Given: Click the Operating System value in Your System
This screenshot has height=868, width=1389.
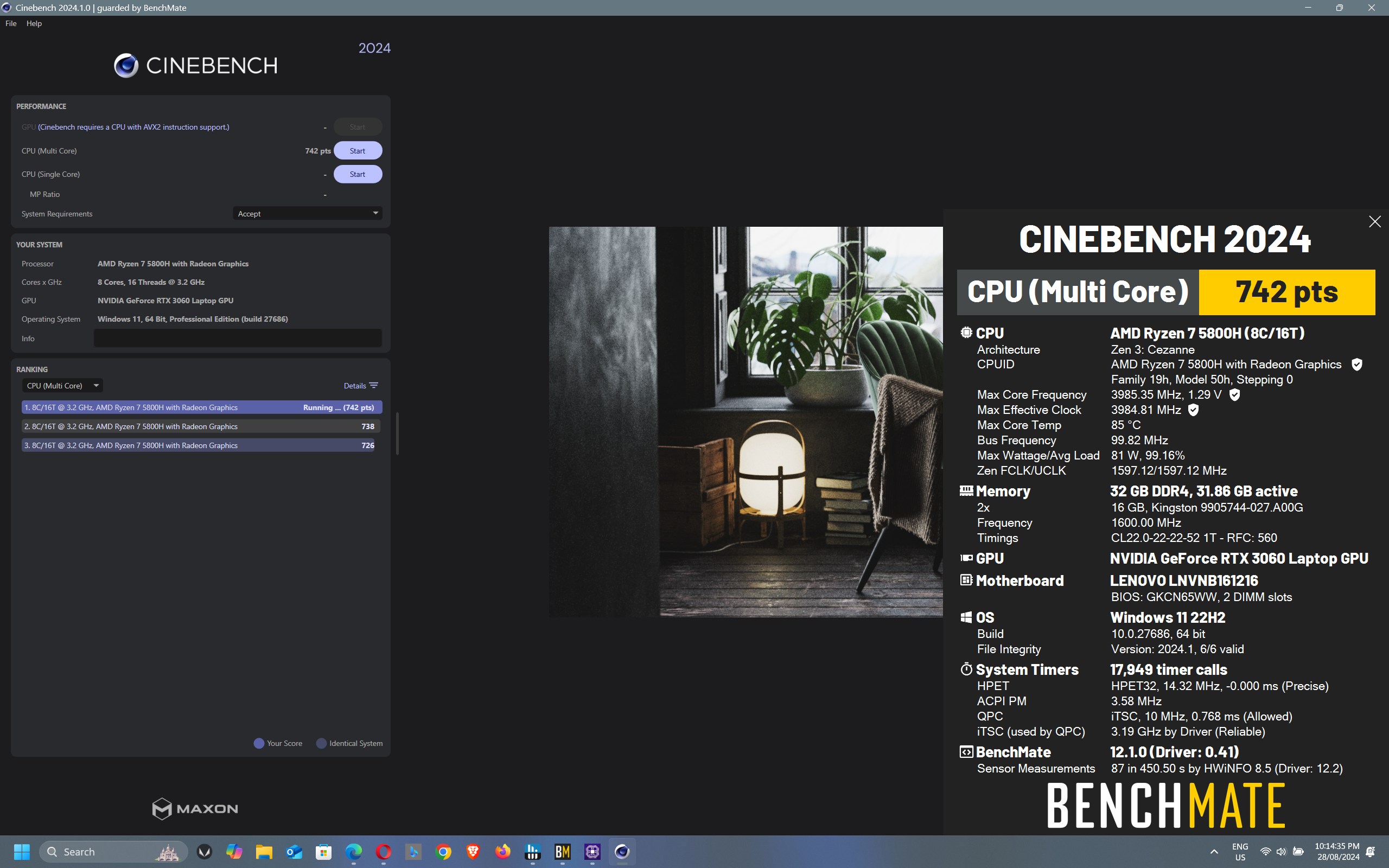Looking at the screenshot, I should pos(192,318).
